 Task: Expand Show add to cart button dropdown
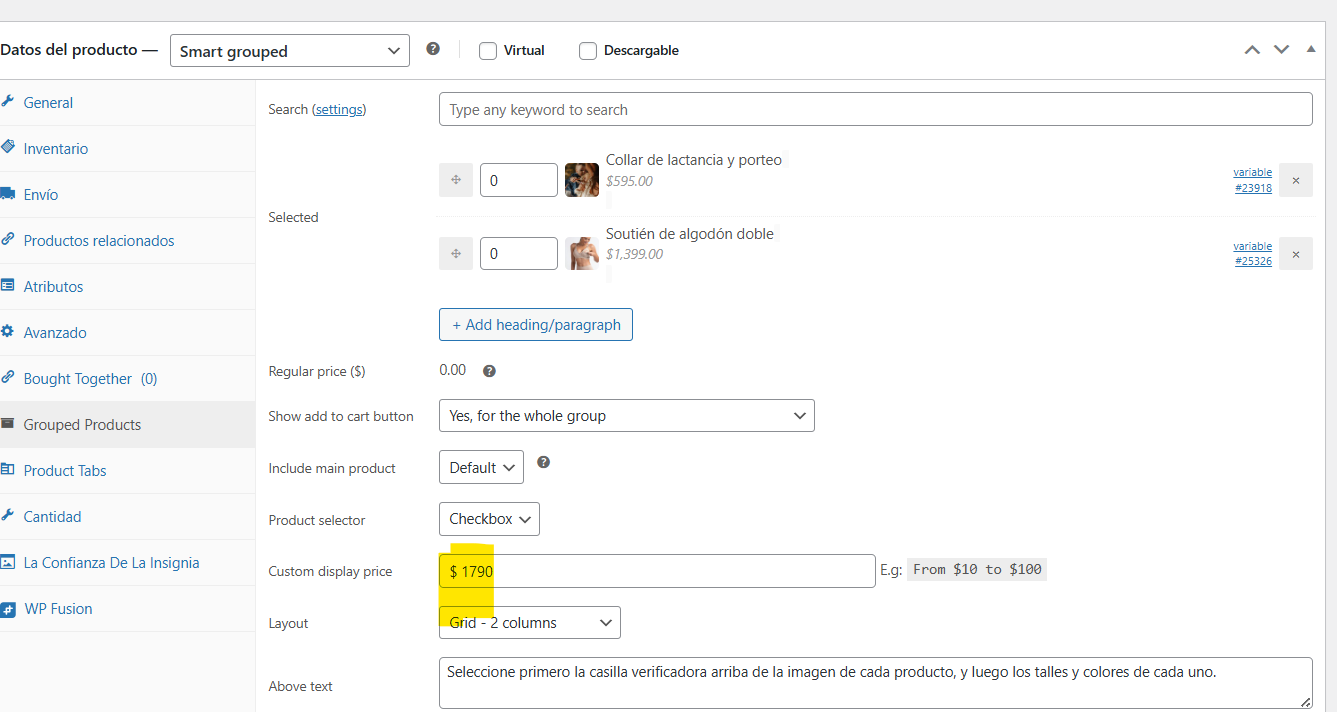626,416
